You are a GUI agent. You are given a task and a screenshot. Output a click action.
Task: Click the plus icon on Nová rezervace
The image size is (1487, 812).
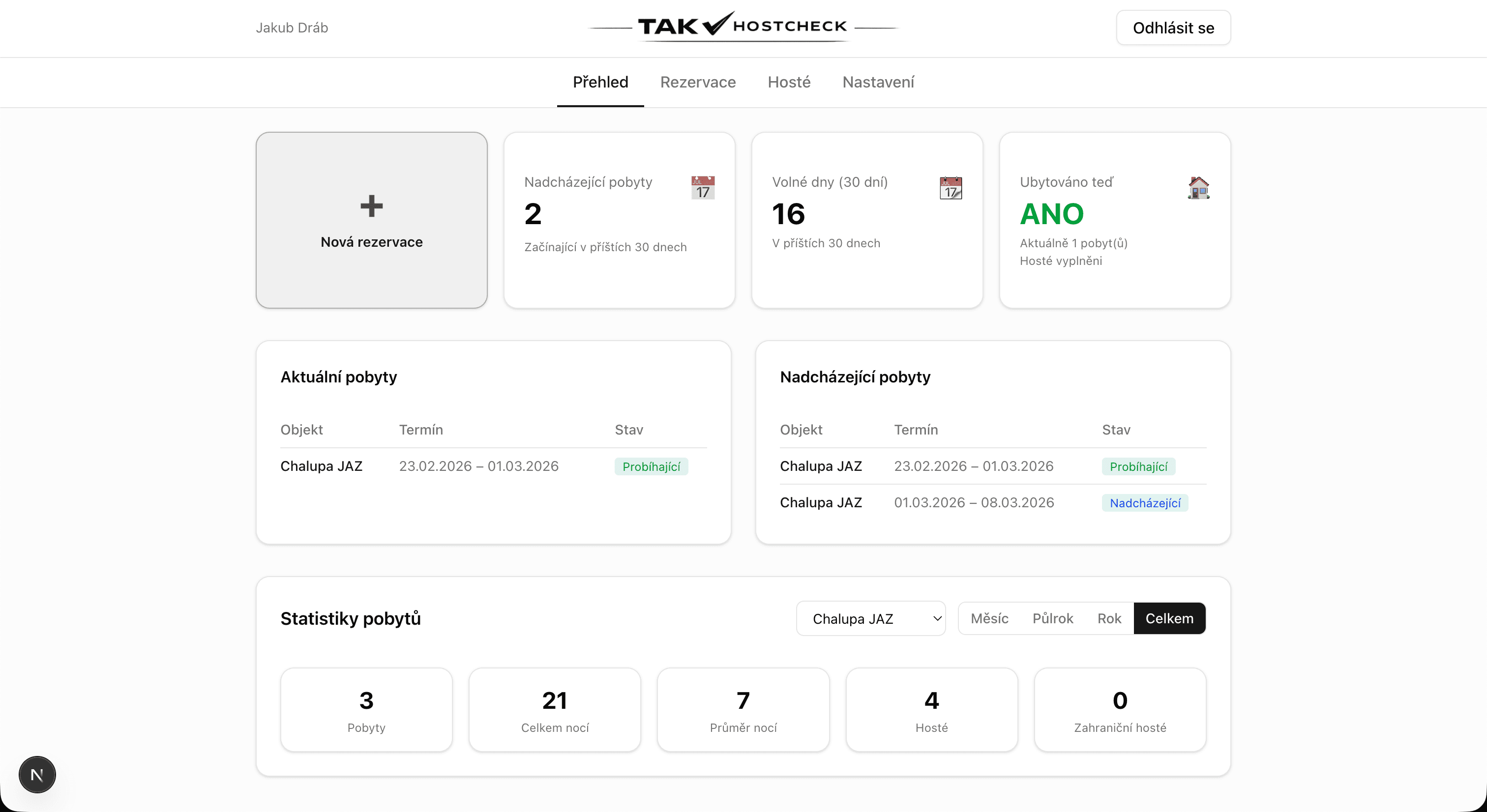tap(371, 206)
